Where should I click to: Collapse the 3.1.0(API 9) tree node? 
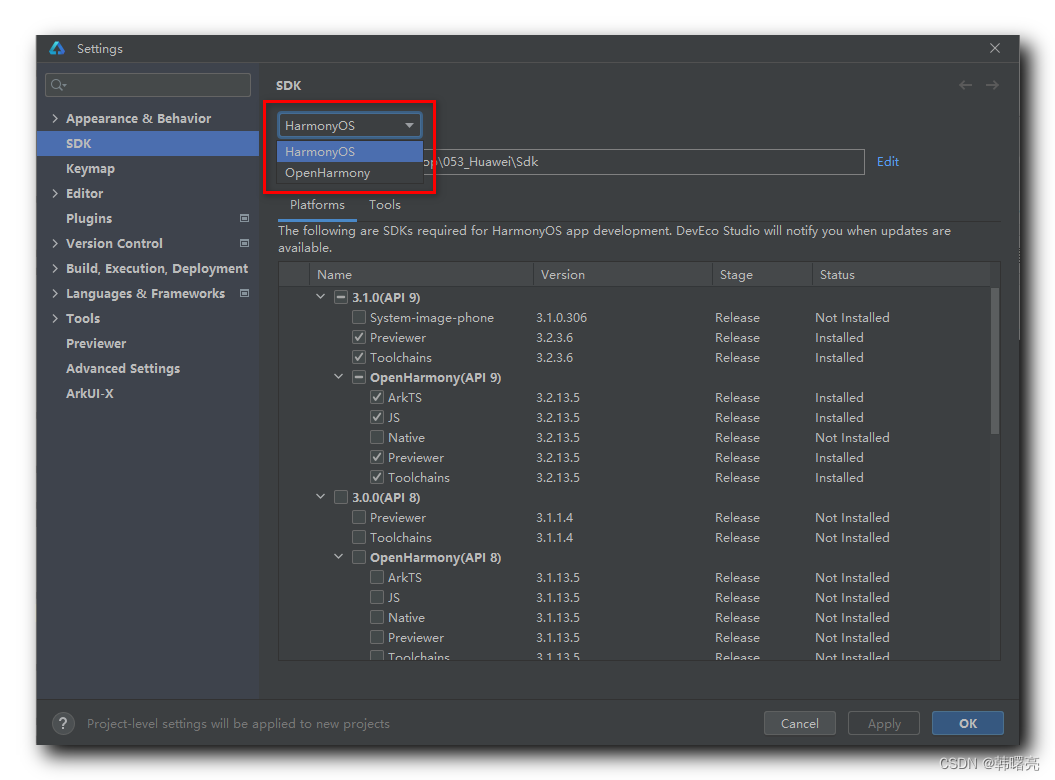(320, 297)
